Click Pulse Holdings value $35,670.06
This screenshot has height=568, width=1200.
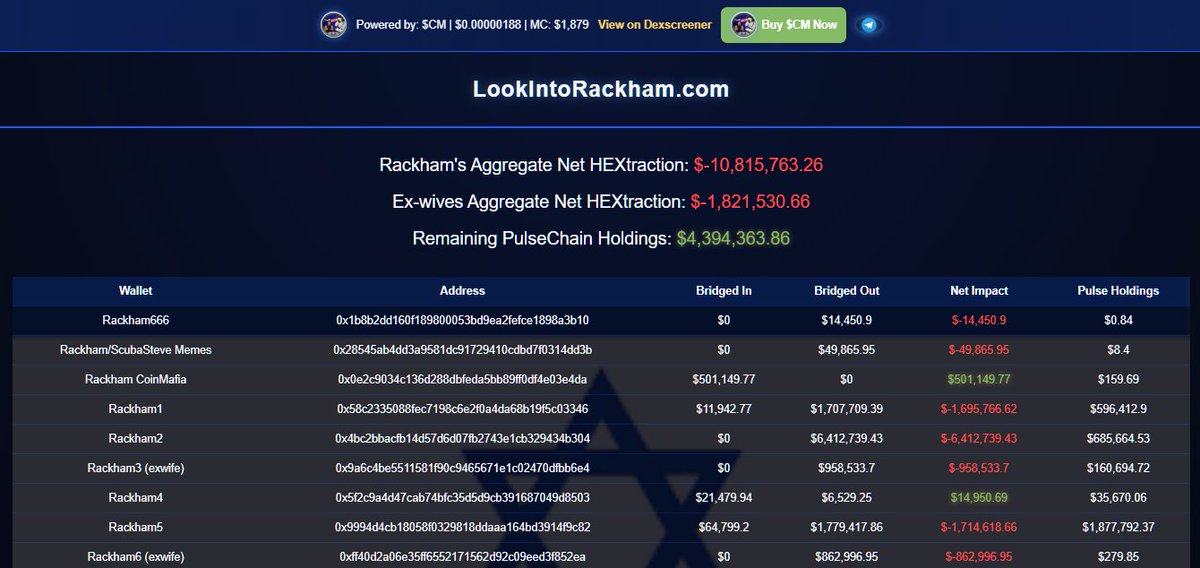[1118, 498]
